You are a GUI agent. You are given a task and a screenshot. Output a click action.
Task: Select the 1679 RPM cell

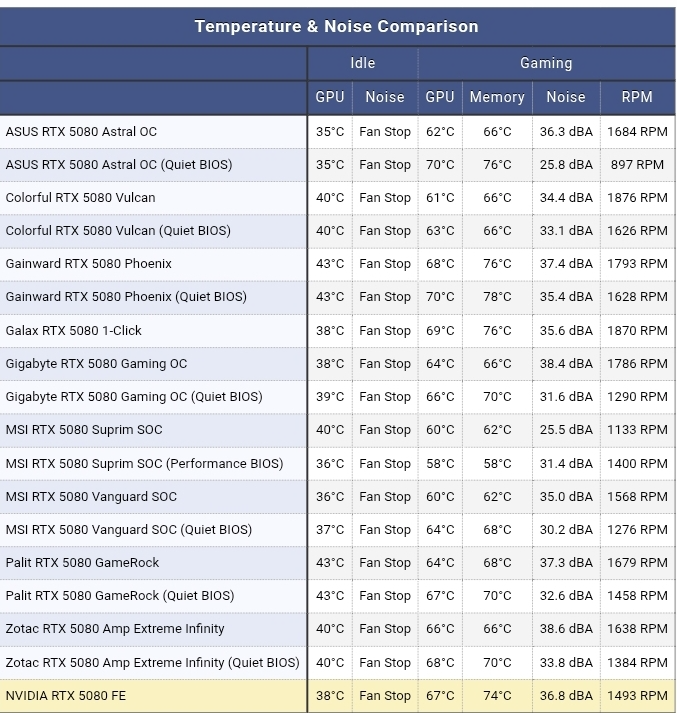[x=637, y=562]
